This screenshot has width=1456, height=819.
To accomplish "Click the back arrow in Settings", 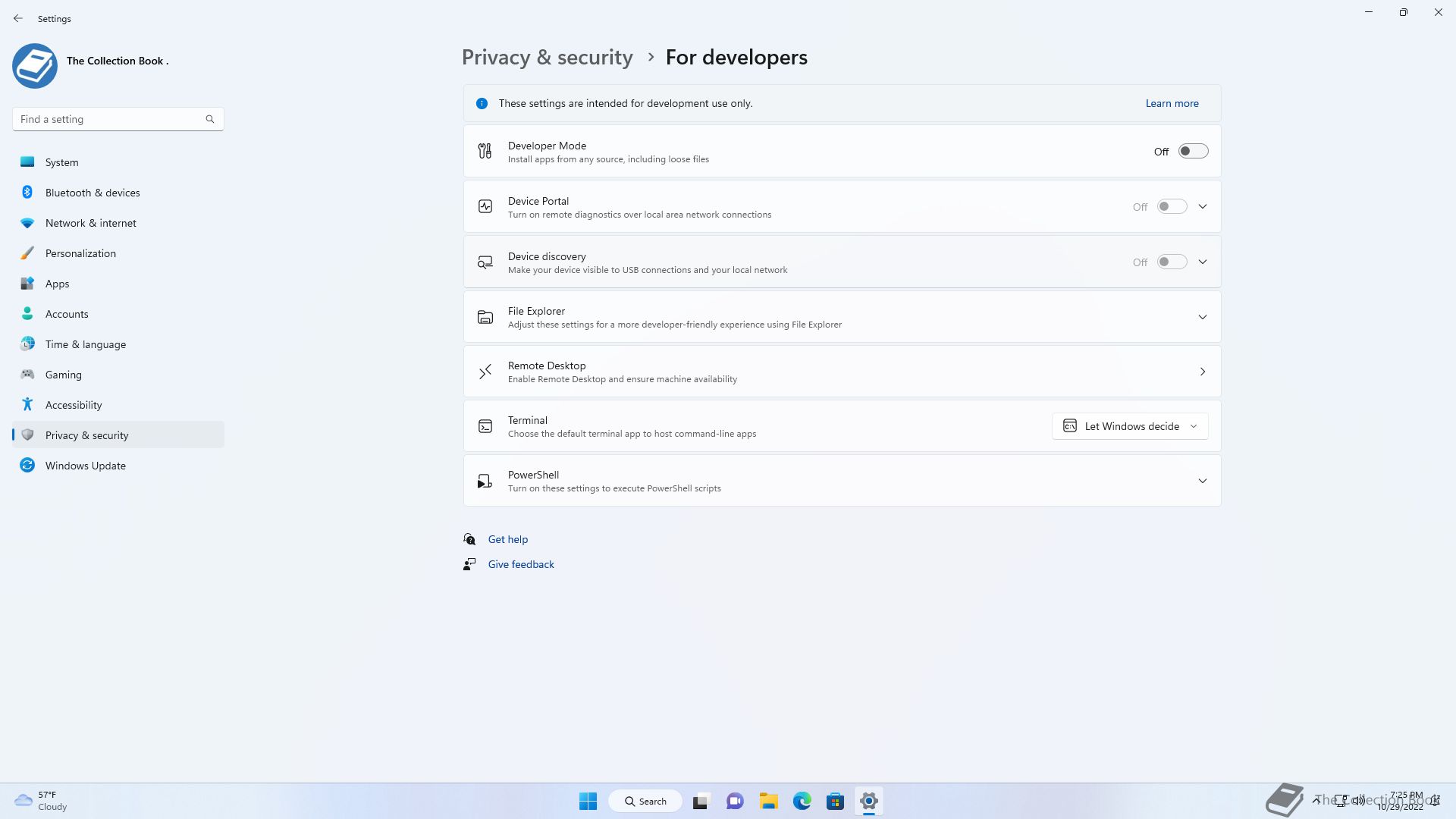I will 18,18.
